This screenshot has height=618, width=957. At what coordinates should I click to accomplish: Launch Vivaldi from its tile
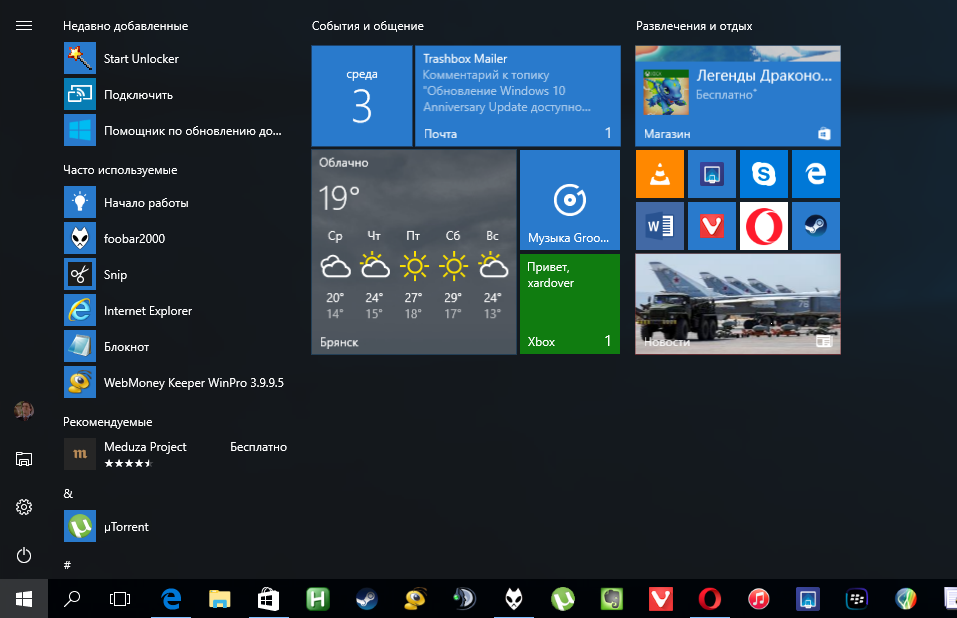click(x=712, y=226)
